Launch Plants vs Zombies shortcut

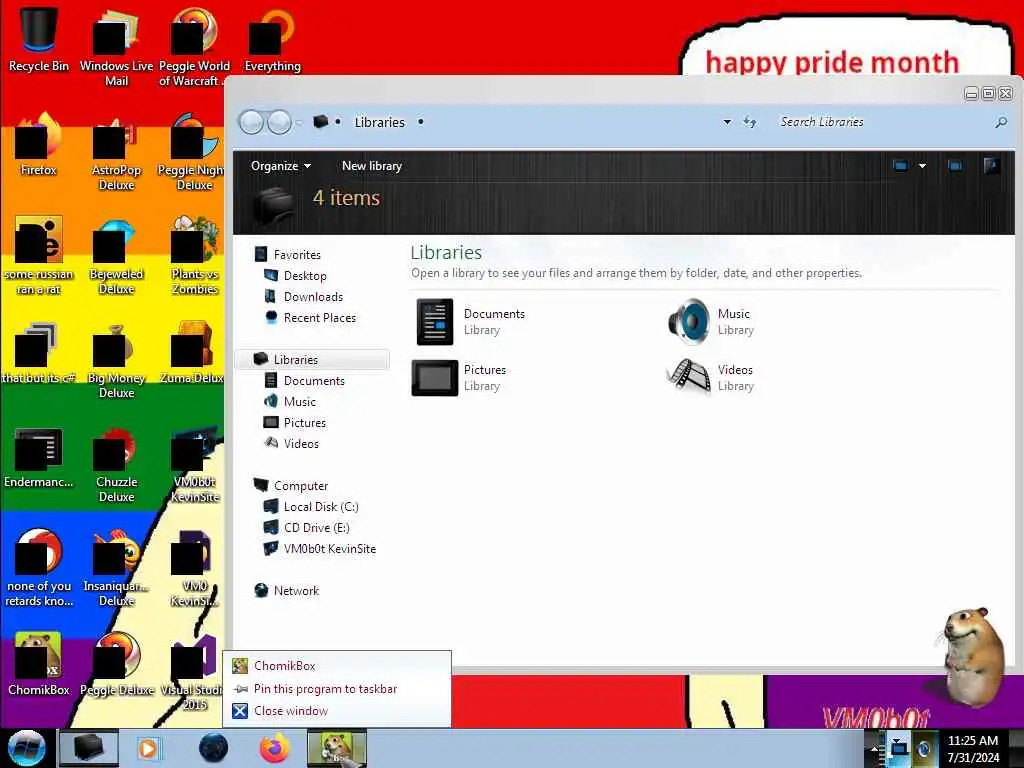coord(194,256)
